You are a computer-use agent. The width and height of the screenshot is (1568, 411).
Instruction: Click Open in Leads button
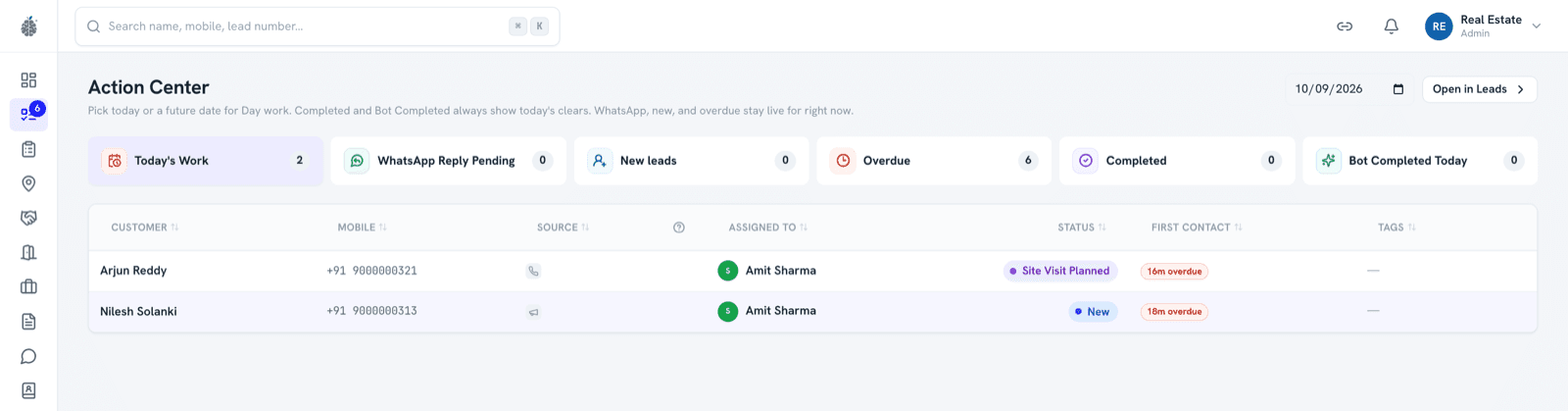tap(1479, 89)
